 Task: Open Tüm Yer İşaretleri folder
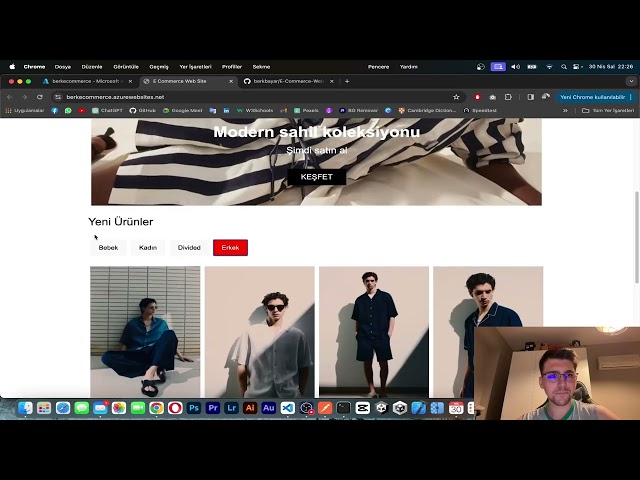coord(608,110)
